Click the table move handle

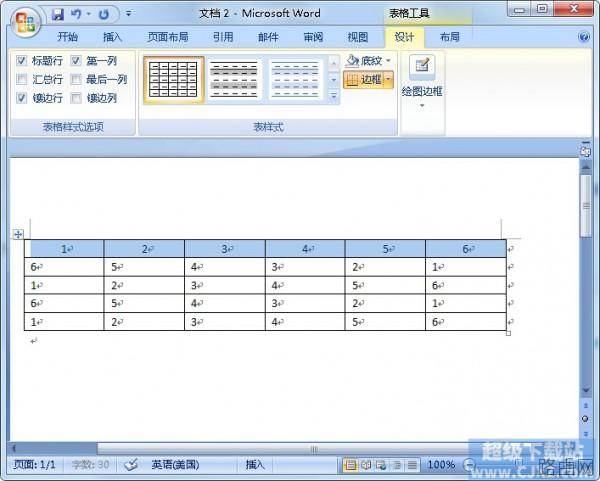click(18, 234)
